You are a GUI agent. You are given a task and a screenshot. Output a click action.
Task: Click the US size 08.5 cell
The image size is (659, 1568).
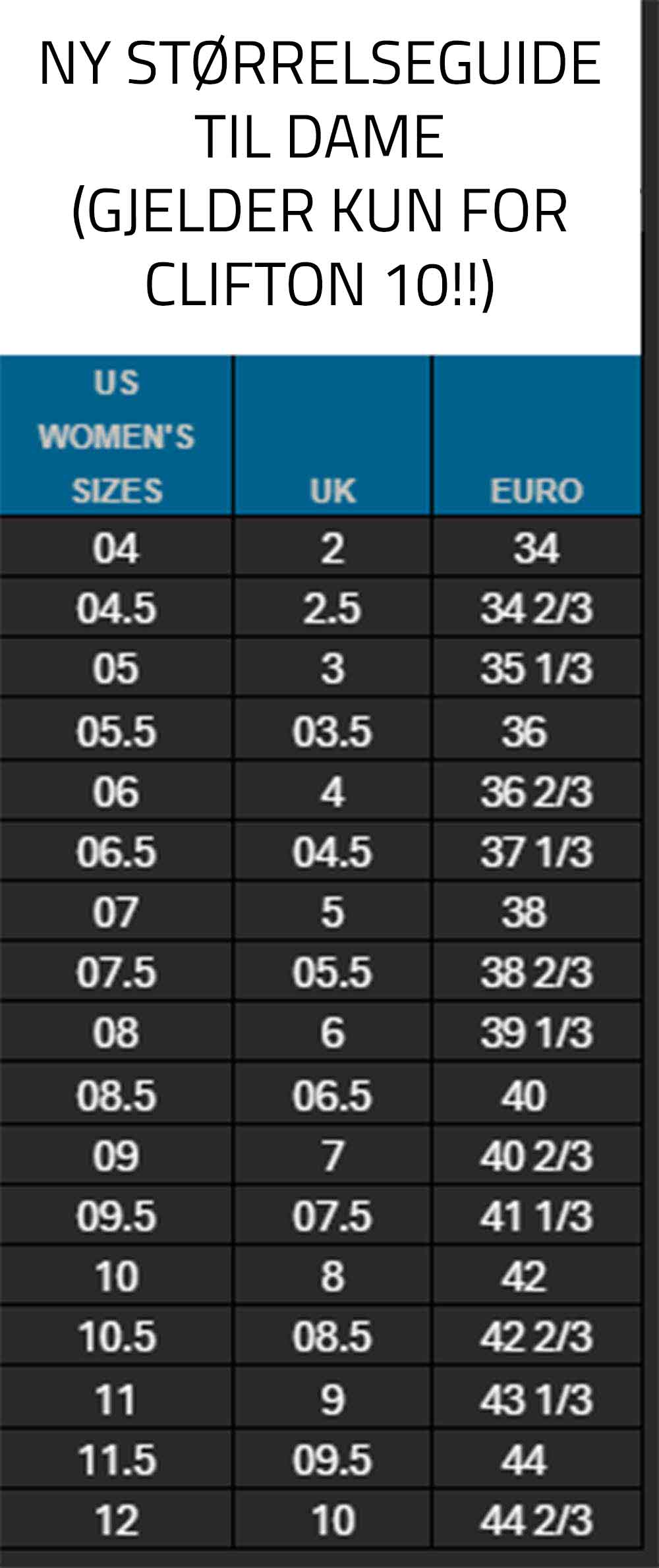coord(116,1095)
